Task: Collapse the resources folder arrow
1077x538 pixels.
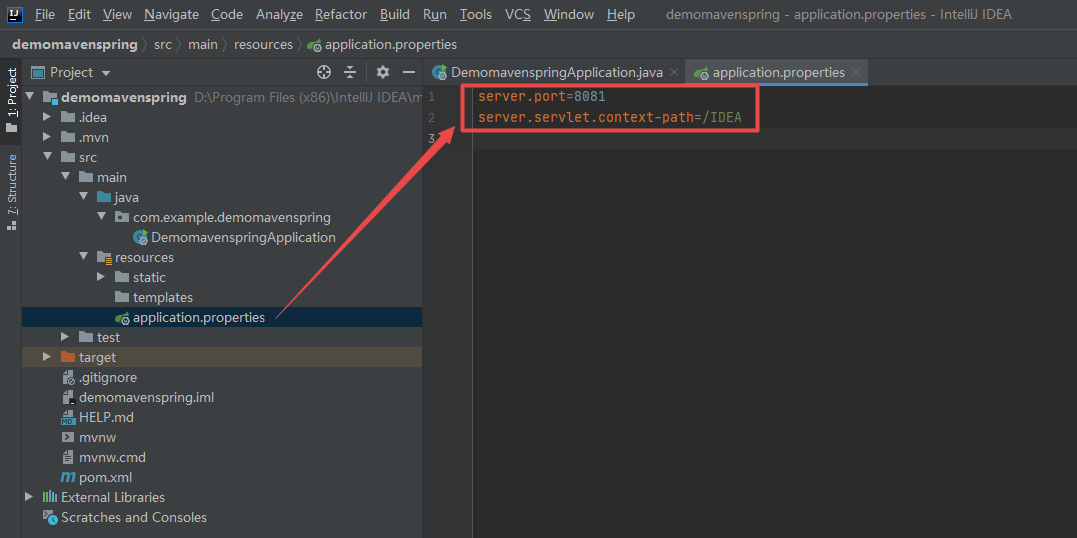Action: click(x=83, y=257)
